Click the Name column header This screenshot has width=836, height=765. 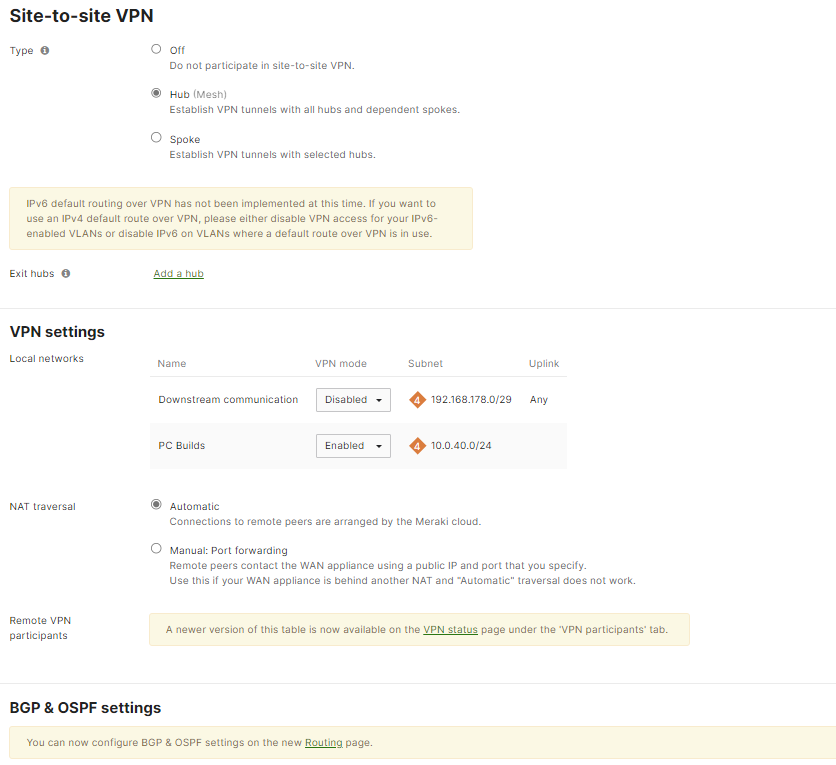(x=171, y=363)
